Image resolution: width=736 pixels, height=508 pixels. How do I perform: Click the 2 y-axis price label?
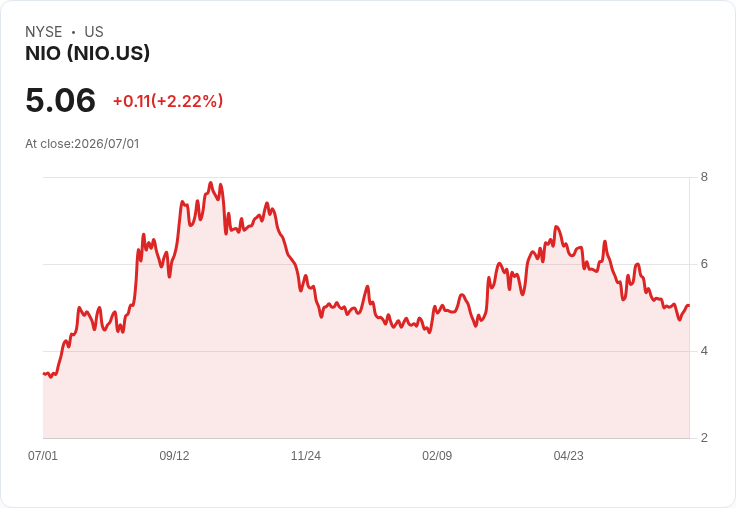704,438
